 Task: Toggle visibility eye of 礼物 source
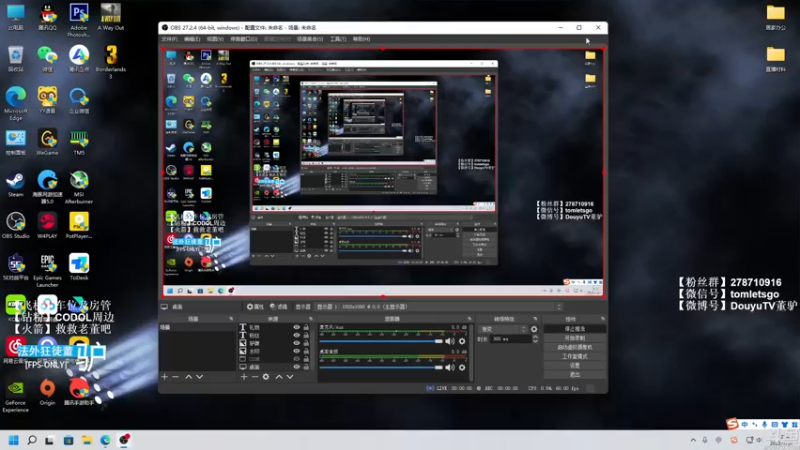click(x=296, y=327)
